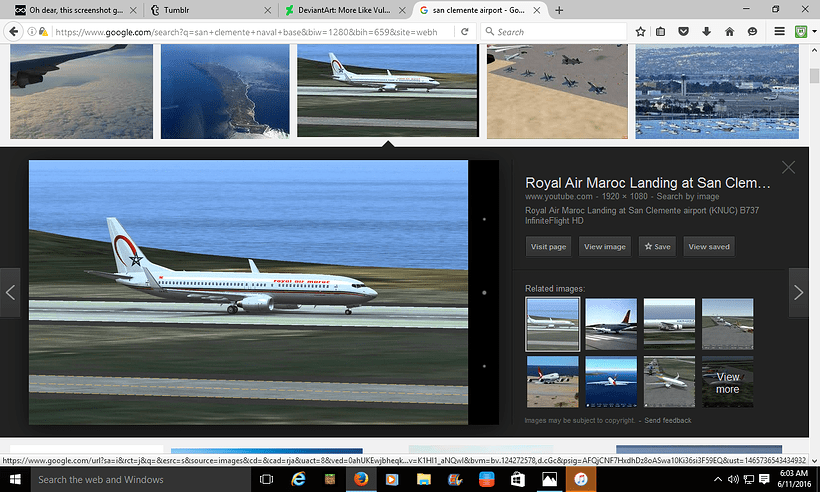820x492 pixels.
Task: Open site identity info icon in address bar
Action: (x=31, y=32)
